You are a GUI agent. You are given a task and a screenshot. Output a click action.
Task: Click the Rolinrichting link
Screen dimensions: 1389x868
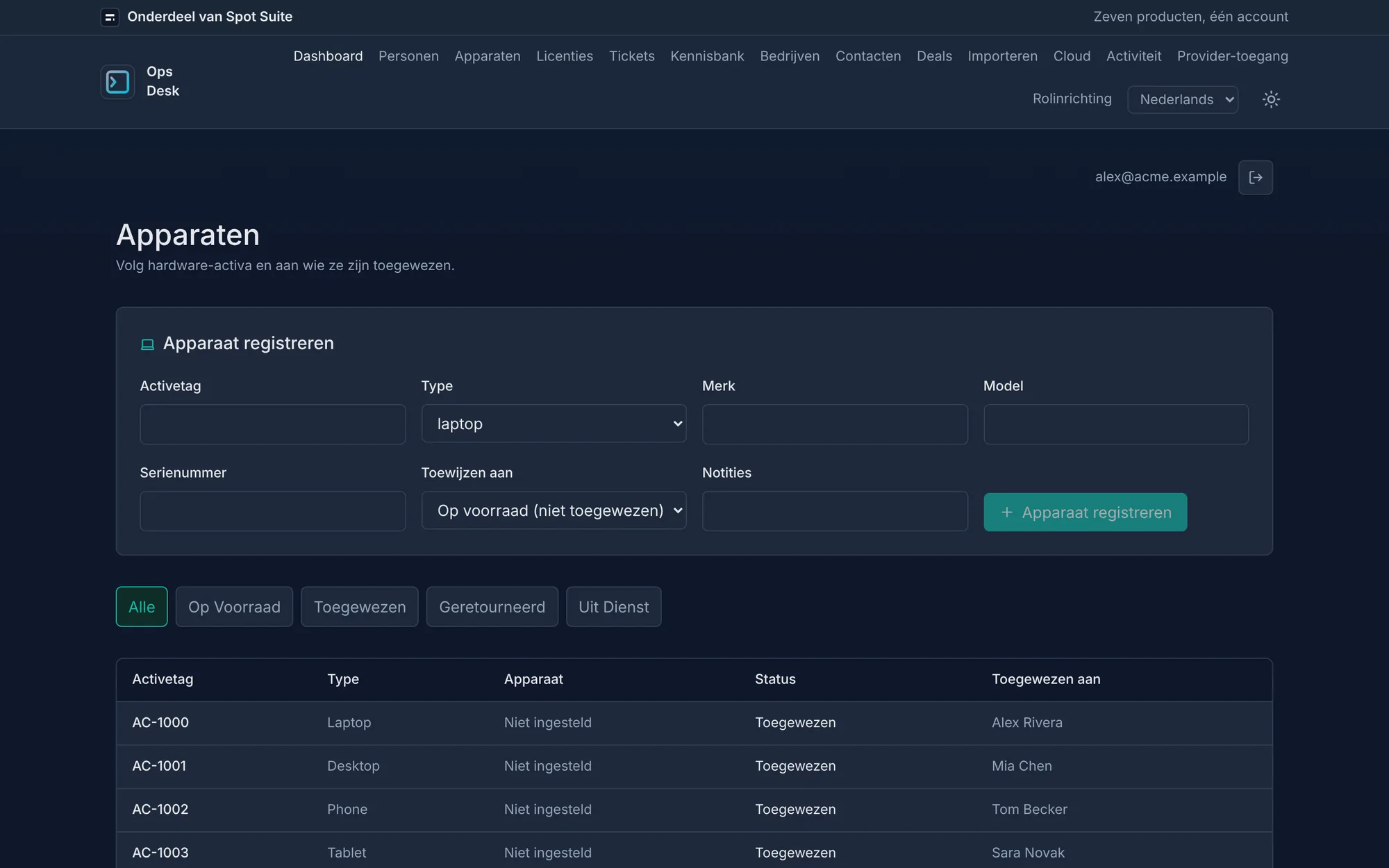(x=1072, y=99)
